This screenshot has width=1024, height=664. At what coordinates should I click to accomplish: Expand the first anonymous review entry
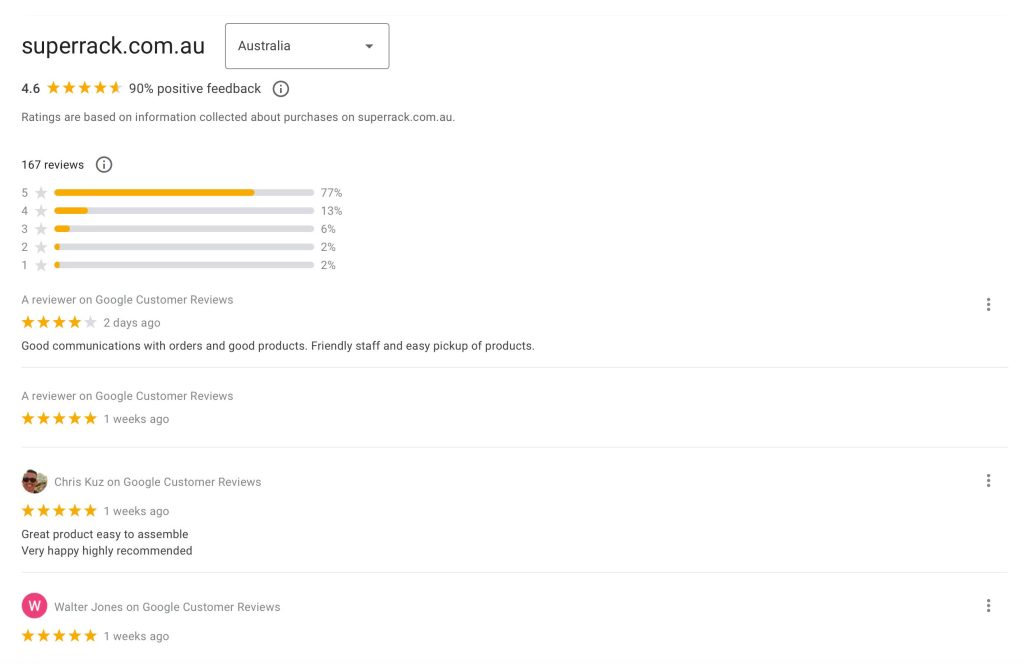[127, 299]
